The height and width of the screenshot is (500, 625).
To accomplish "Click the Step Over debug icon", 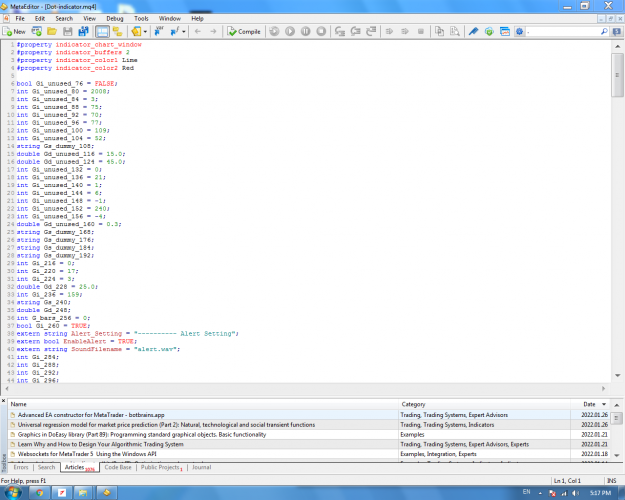I will 355,31.
